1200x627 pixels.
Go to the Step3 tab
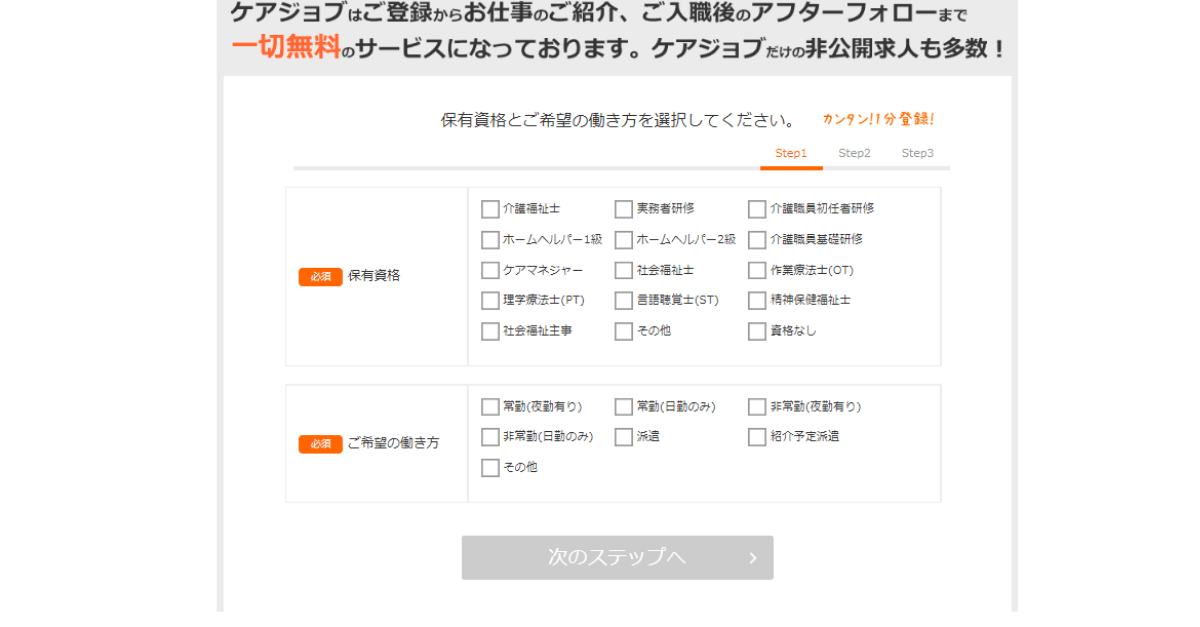(x=917, y=153)
